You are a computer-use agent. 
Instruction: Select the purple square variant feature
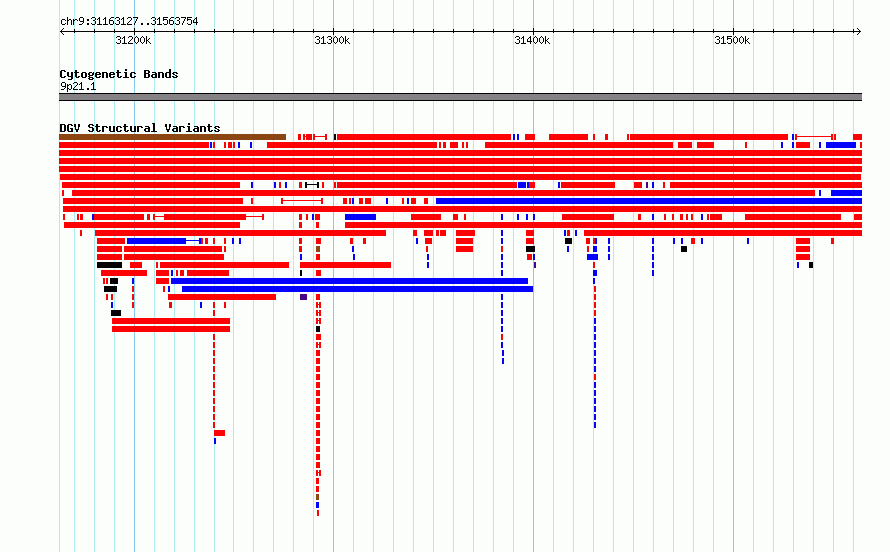tap(304, 297)
